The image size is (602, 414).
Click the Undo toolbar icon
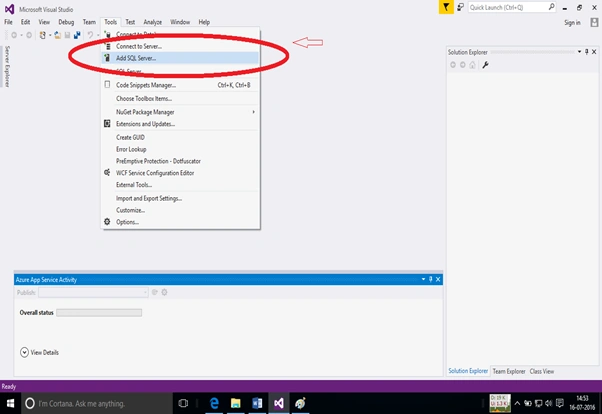point(90,35)
